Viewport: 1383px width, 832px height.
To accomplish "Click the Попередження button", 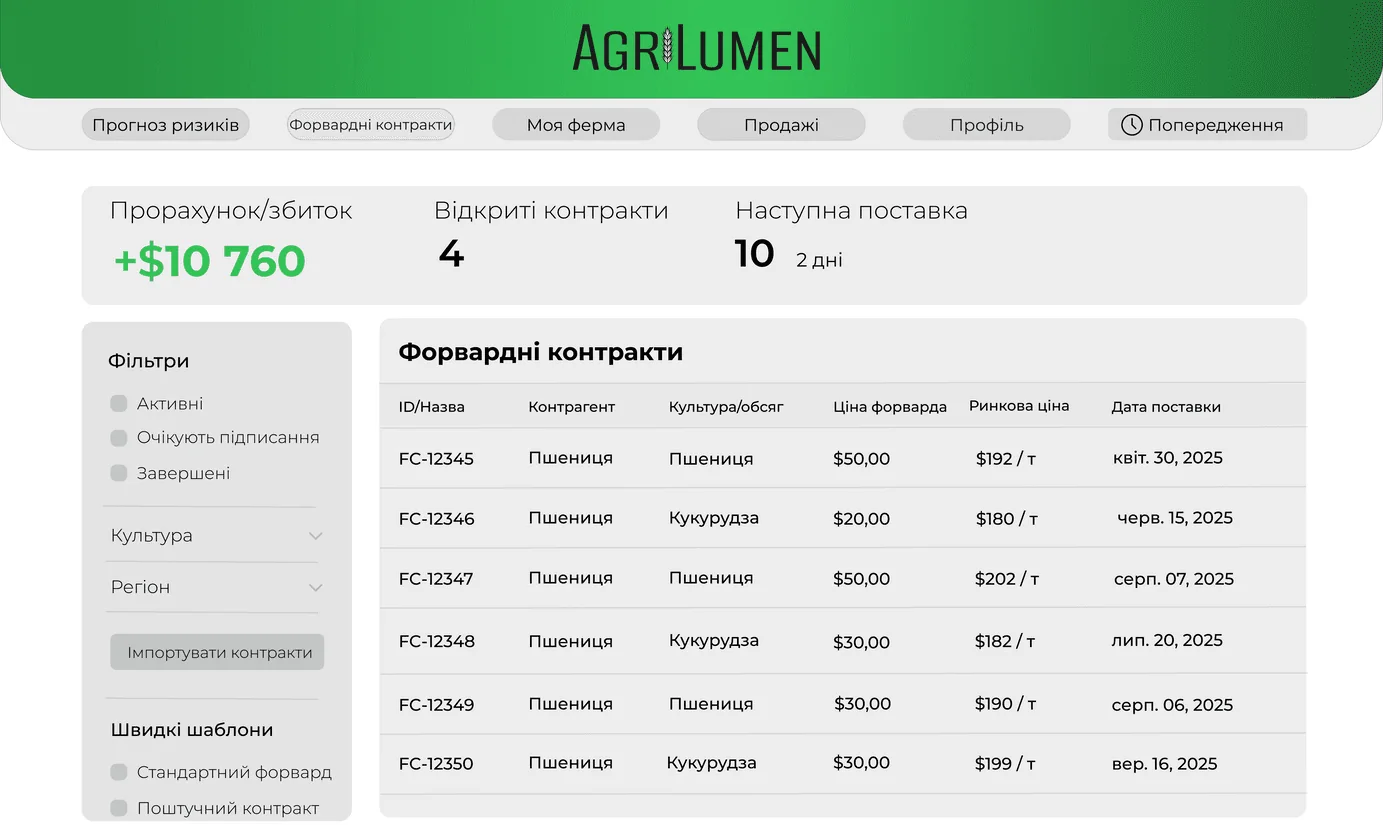I will pyautogui.click(x=1207, y=125).
